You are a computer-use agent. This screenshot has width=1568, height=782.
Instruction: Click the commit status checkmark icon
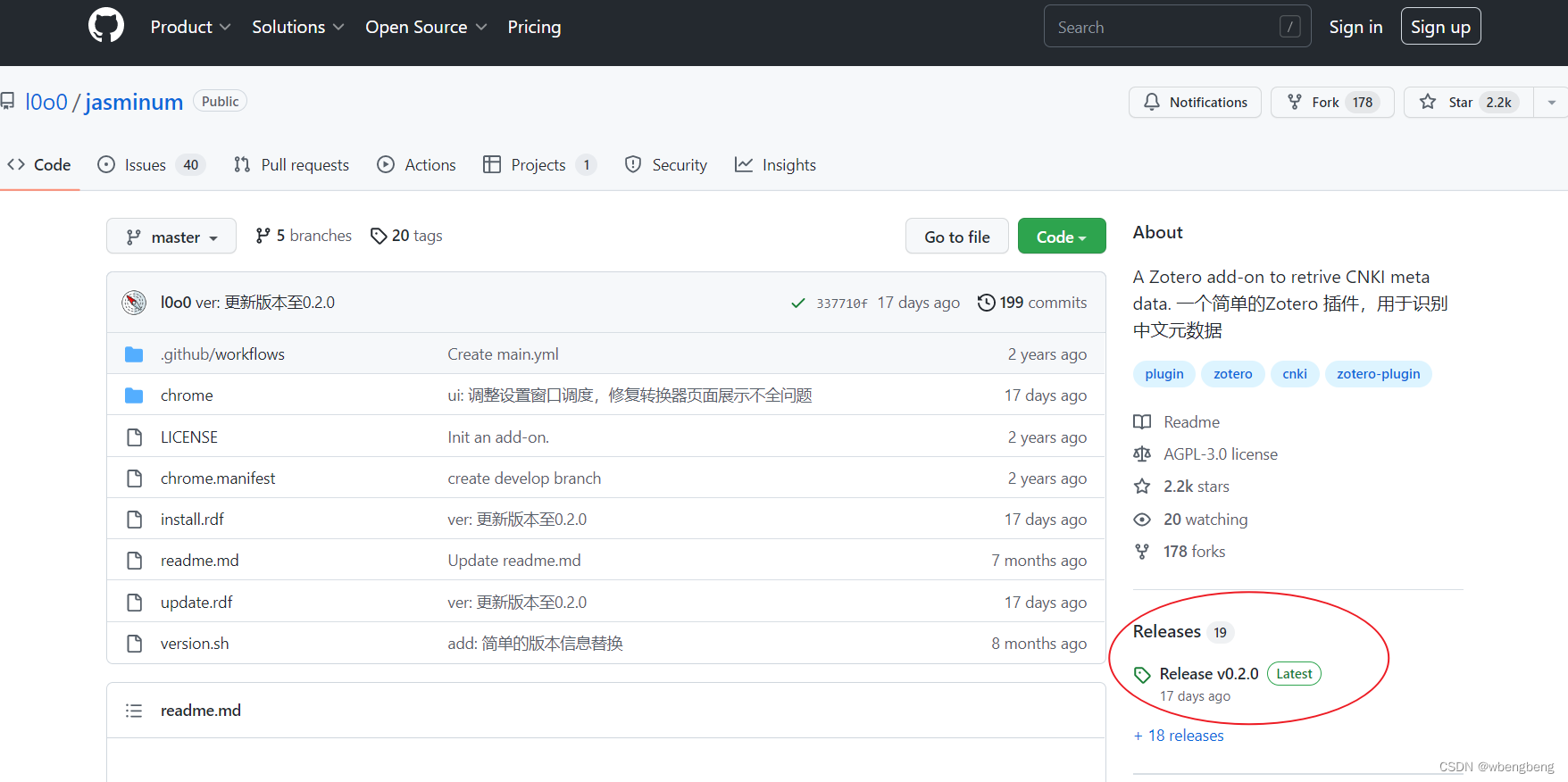click(798, 304)
